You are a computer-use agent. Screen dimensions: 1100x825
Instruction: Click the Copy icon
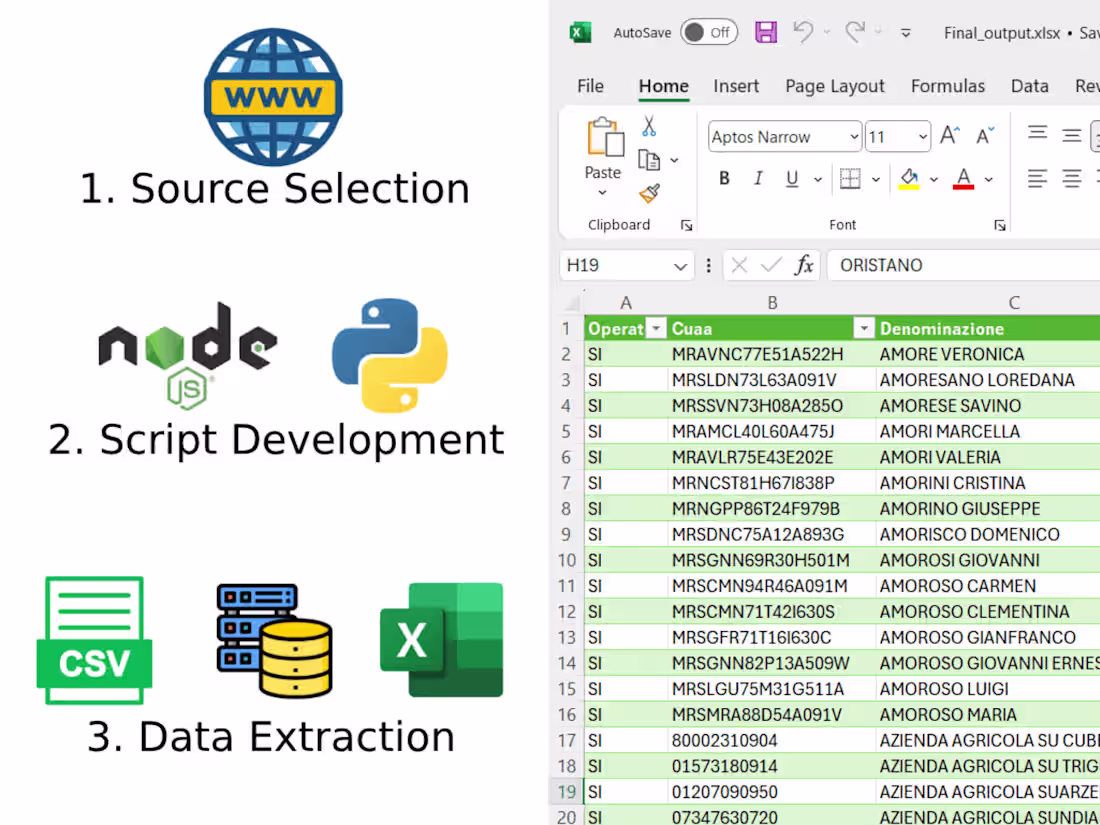point(648,158)
